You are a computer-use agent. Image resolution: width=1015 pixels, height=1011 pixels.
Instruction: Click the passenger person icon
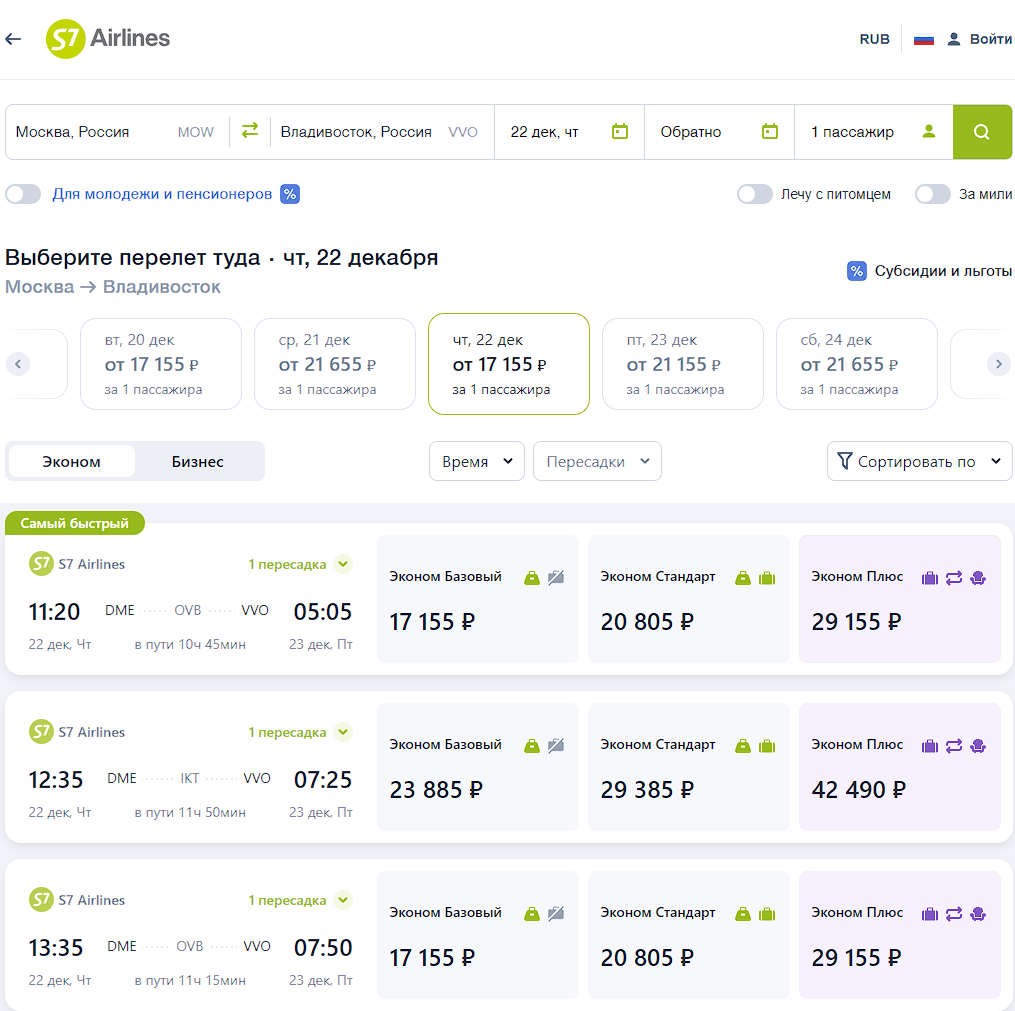(929, 131)
